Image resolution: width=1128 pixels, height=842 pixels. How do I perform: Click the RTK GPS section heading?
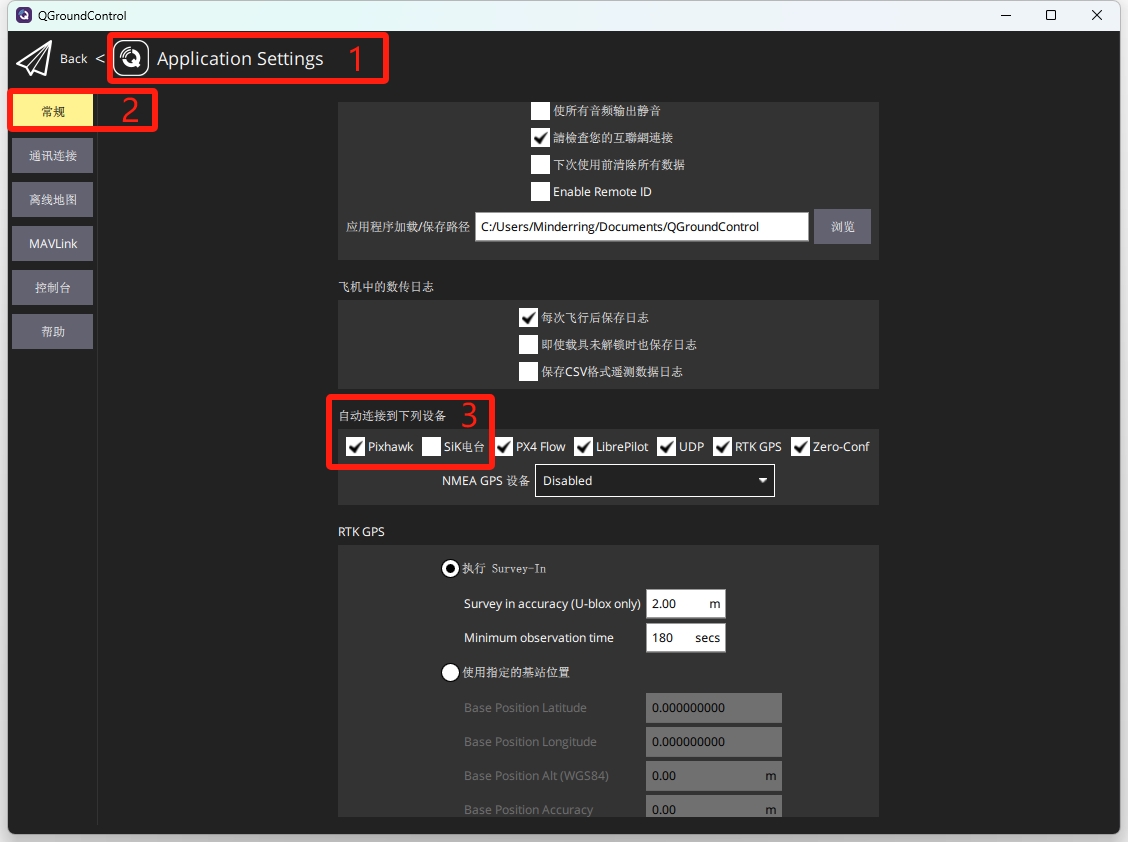(x=361, y=532)
